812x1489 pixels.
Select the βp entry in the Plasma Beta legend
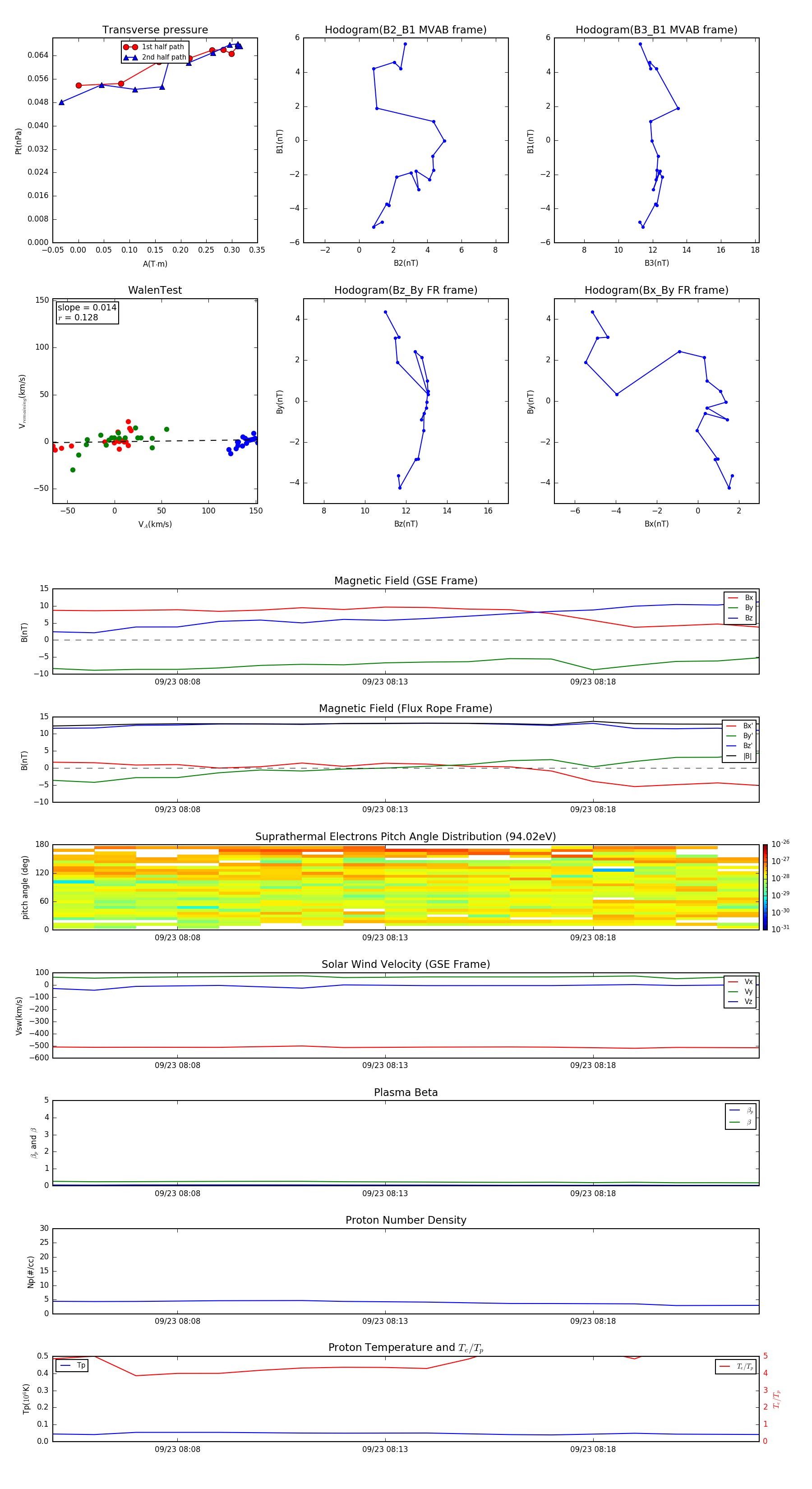pos(741,1110)
